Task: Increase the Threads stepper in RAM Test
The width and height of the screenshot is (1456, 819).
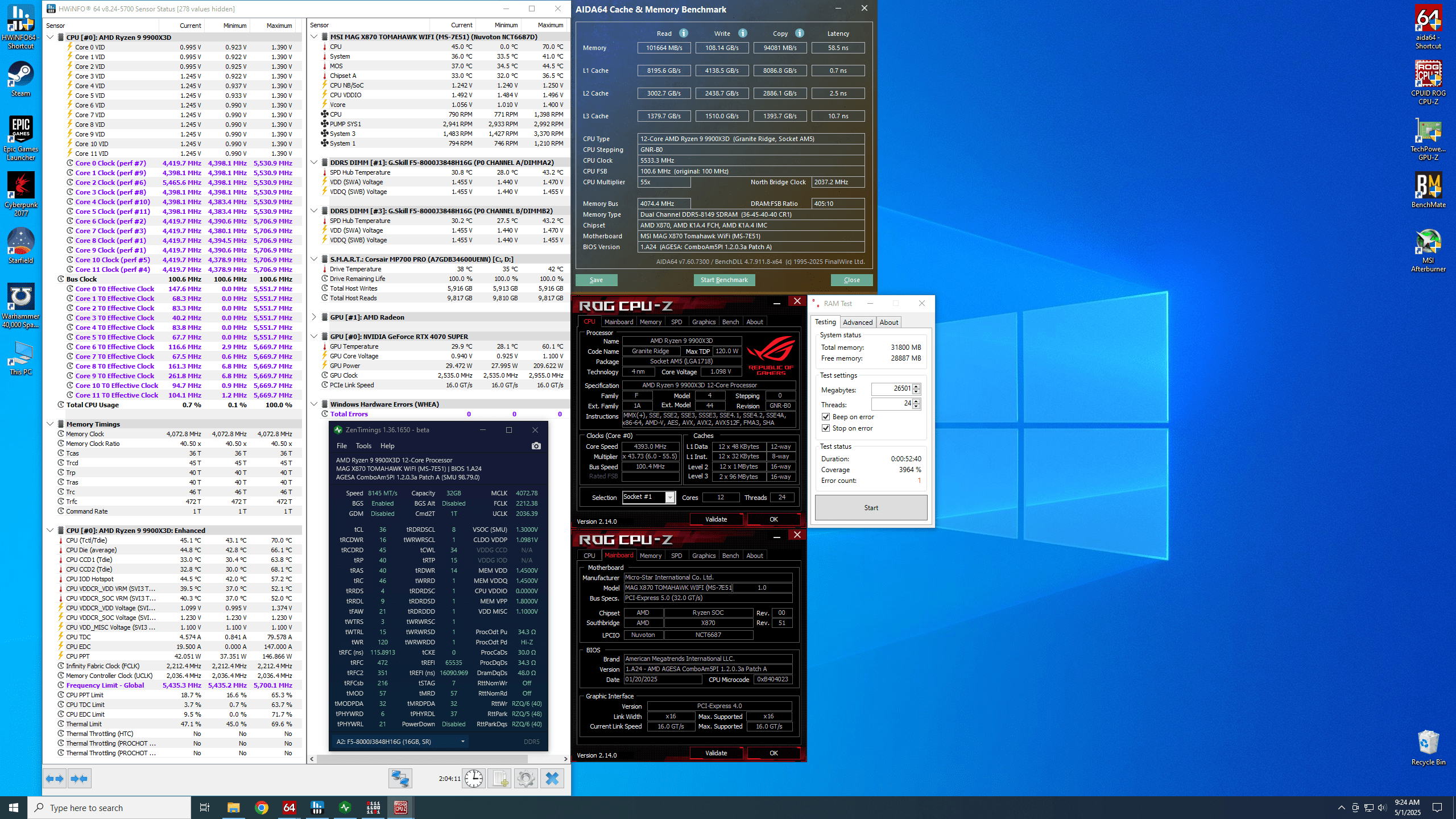Action: pyautogui.click(x=916, y=401)
